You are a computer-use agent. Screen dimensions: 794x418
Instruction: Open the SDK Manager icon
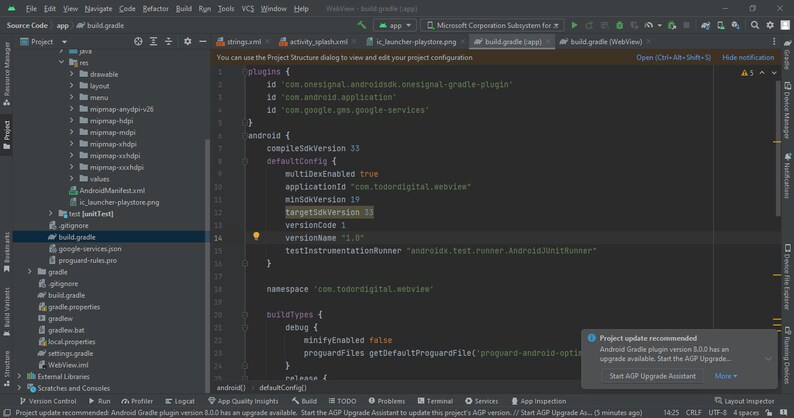pyautogui.click(x=736, y=25)
